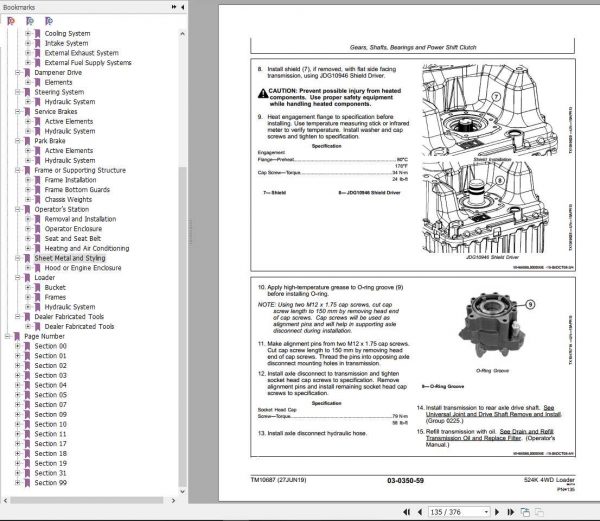The image size is (600, 521).
Task: Open Section 01 bookmark
Action: click(x=51, y=356)
